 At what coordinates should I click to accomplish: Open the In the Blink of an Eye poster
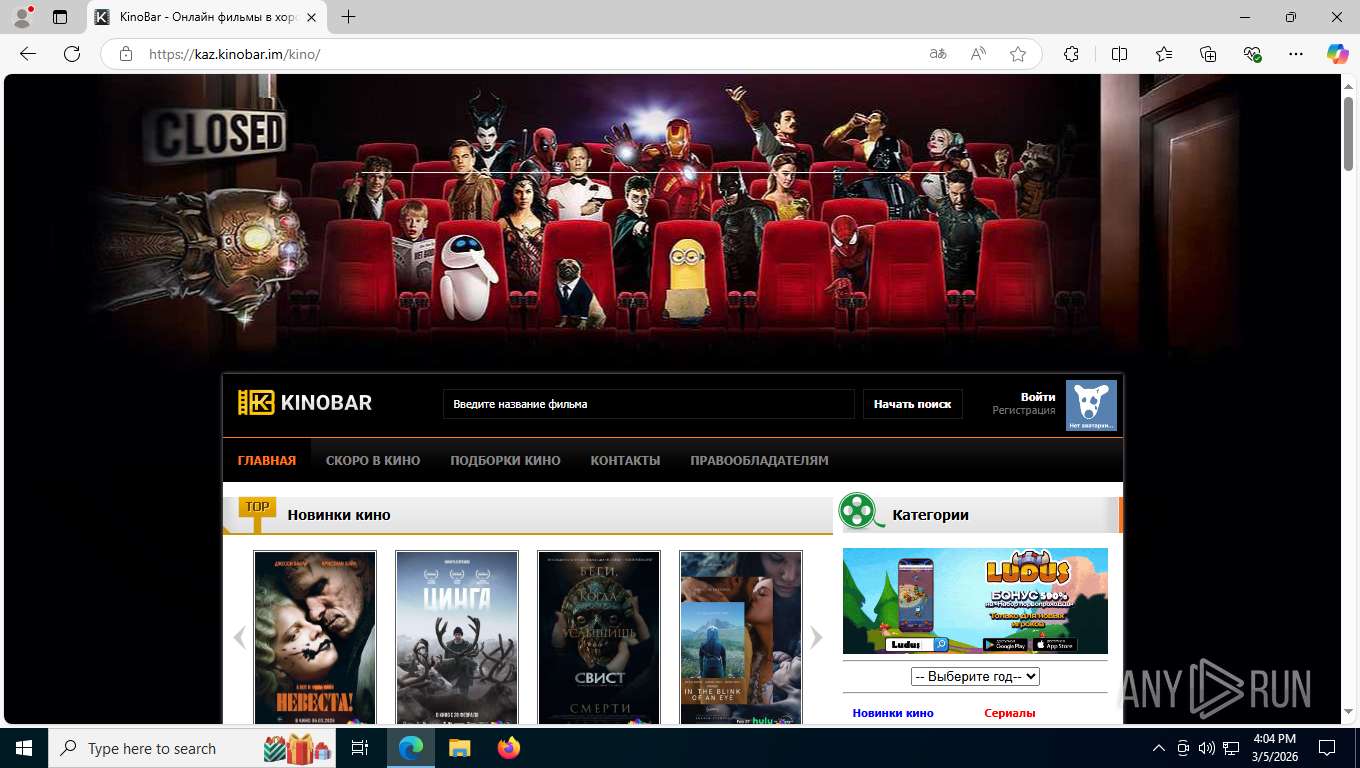pos(741,638)
